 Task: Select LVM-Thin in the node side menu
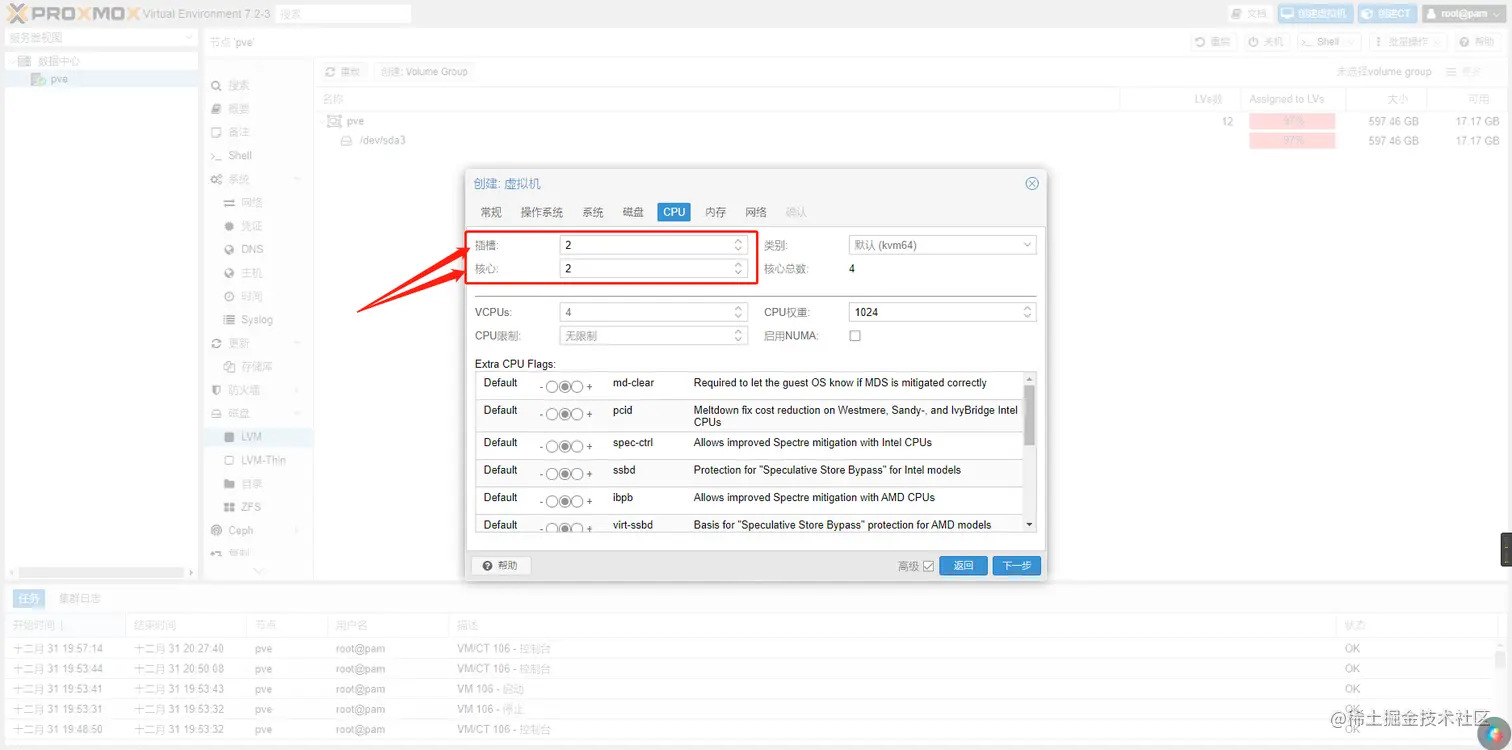tap(263, 460)
